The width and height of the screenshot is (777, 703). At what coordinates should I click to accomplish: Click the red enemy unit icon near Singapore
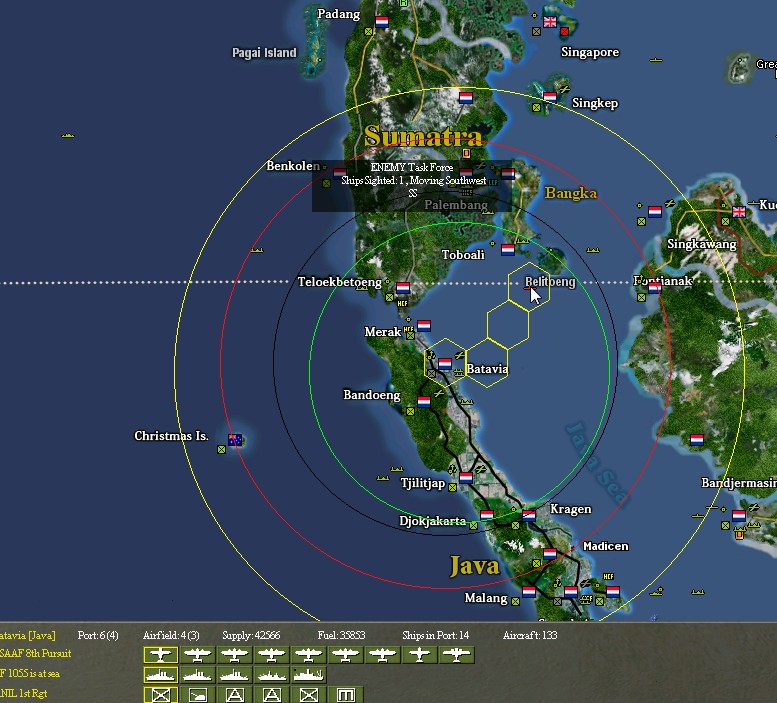564,32
